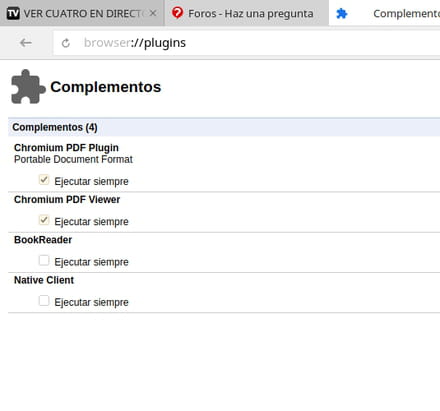Click the browser://plugins address bar
This screenshot has height=411, width=440.
click(x=247, y=43)
